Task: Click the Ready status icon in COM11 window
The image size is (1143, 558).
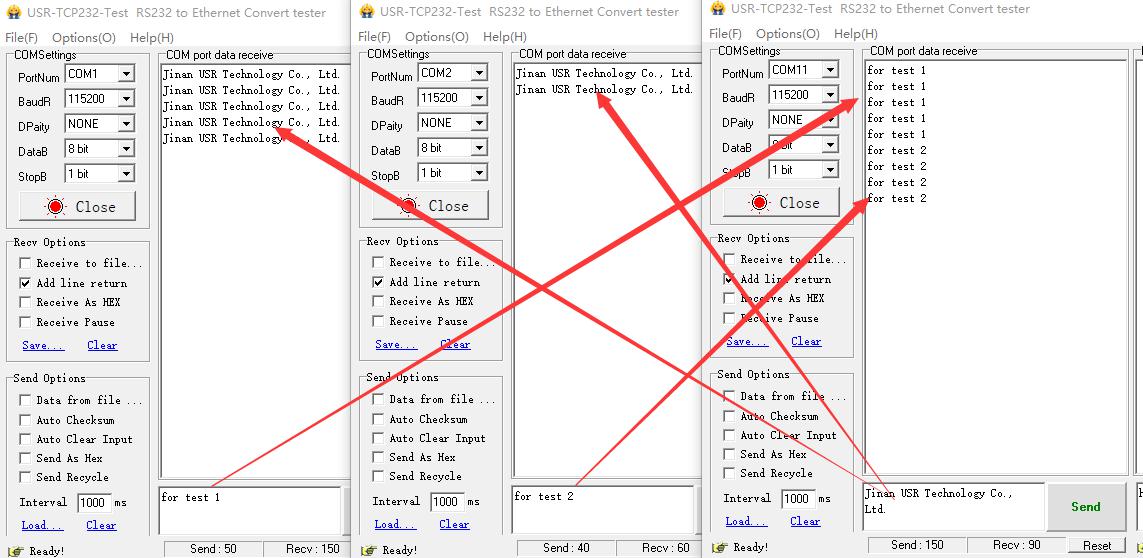Action: tap(719, 547)
